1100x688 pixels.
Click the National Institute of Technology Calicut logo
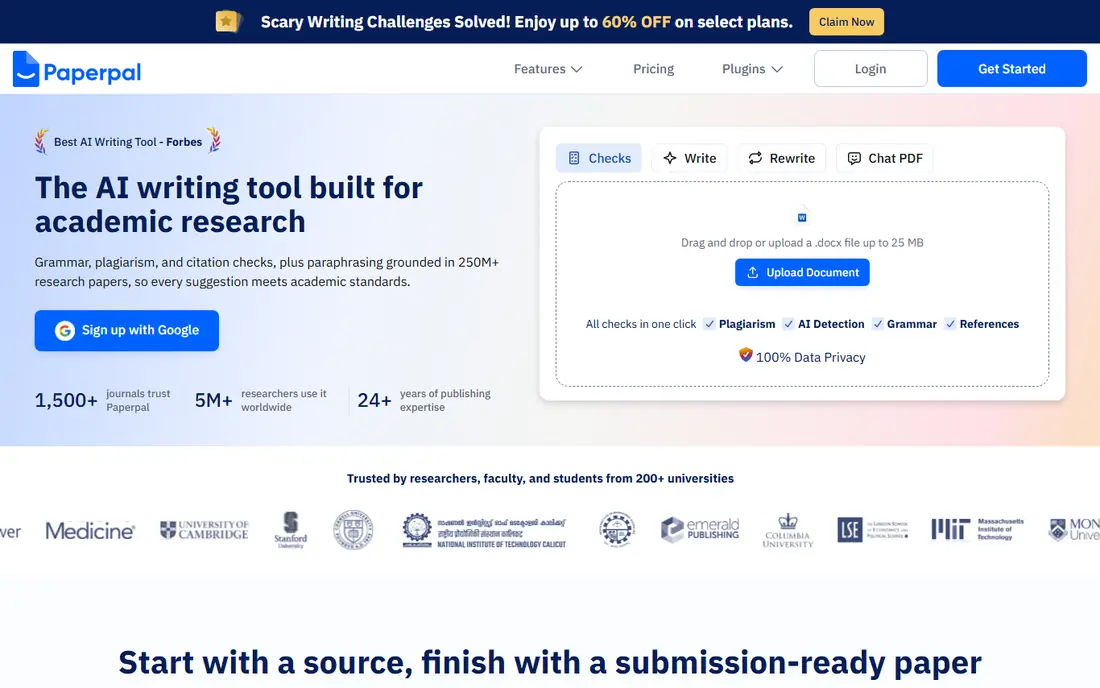point(484,530)
